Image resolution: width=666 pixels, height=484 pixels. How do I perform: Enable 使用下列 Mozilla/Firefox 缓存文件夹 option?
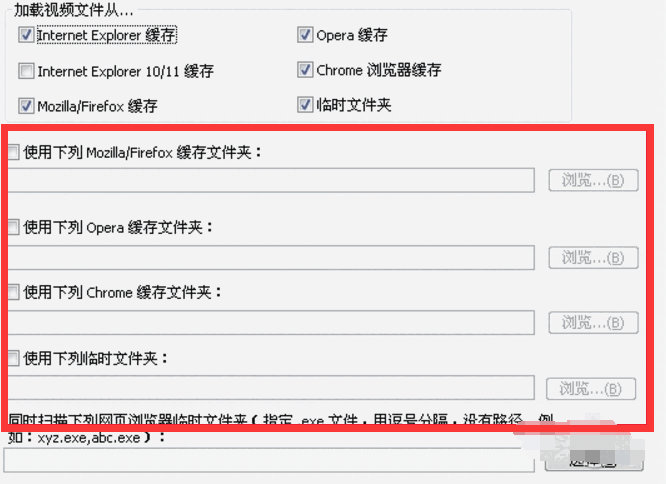pyautogui.click(x=14, y=152)
